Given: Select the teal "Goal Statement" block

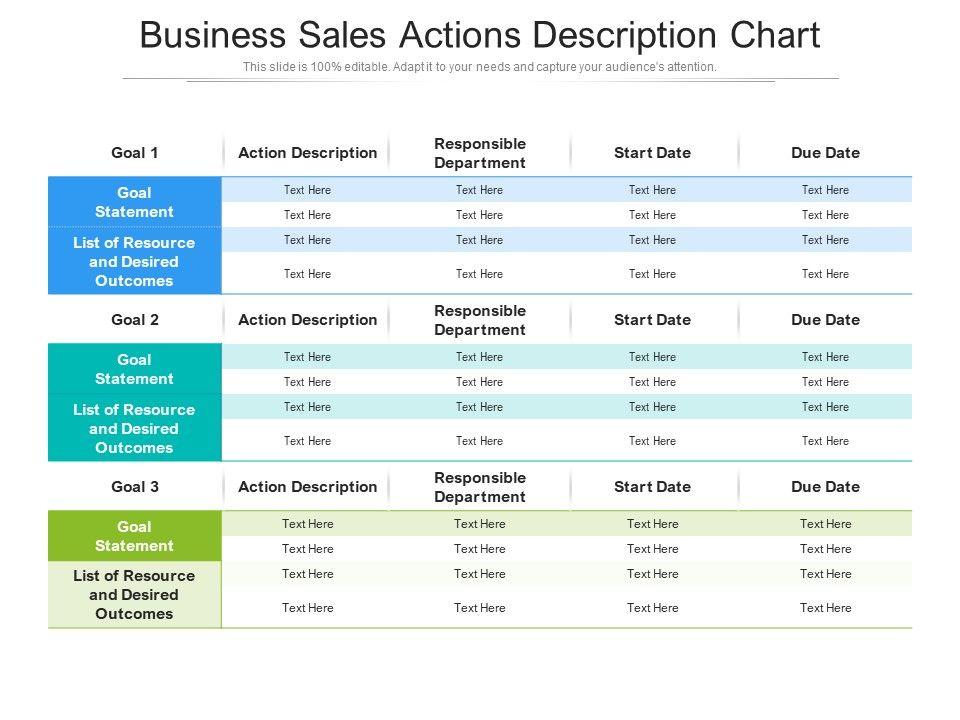Looking at the screenshot, I should 135,369.
